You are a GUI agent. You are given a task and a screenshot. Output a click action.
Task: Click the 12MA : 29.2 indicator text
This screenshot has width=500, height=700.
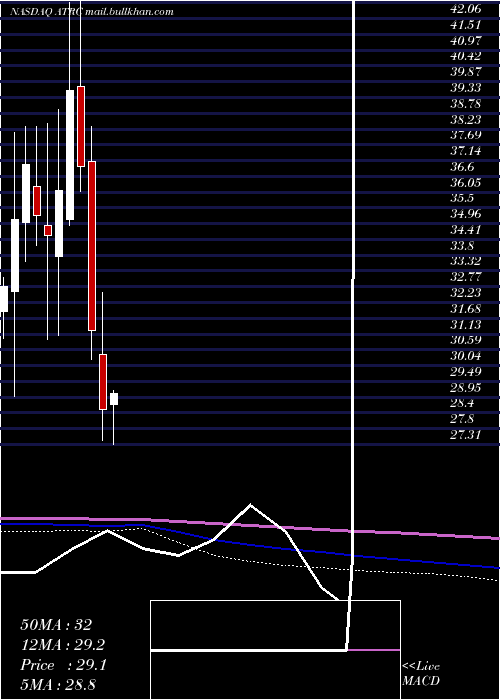pyautogui.click(x=62, y=645)
